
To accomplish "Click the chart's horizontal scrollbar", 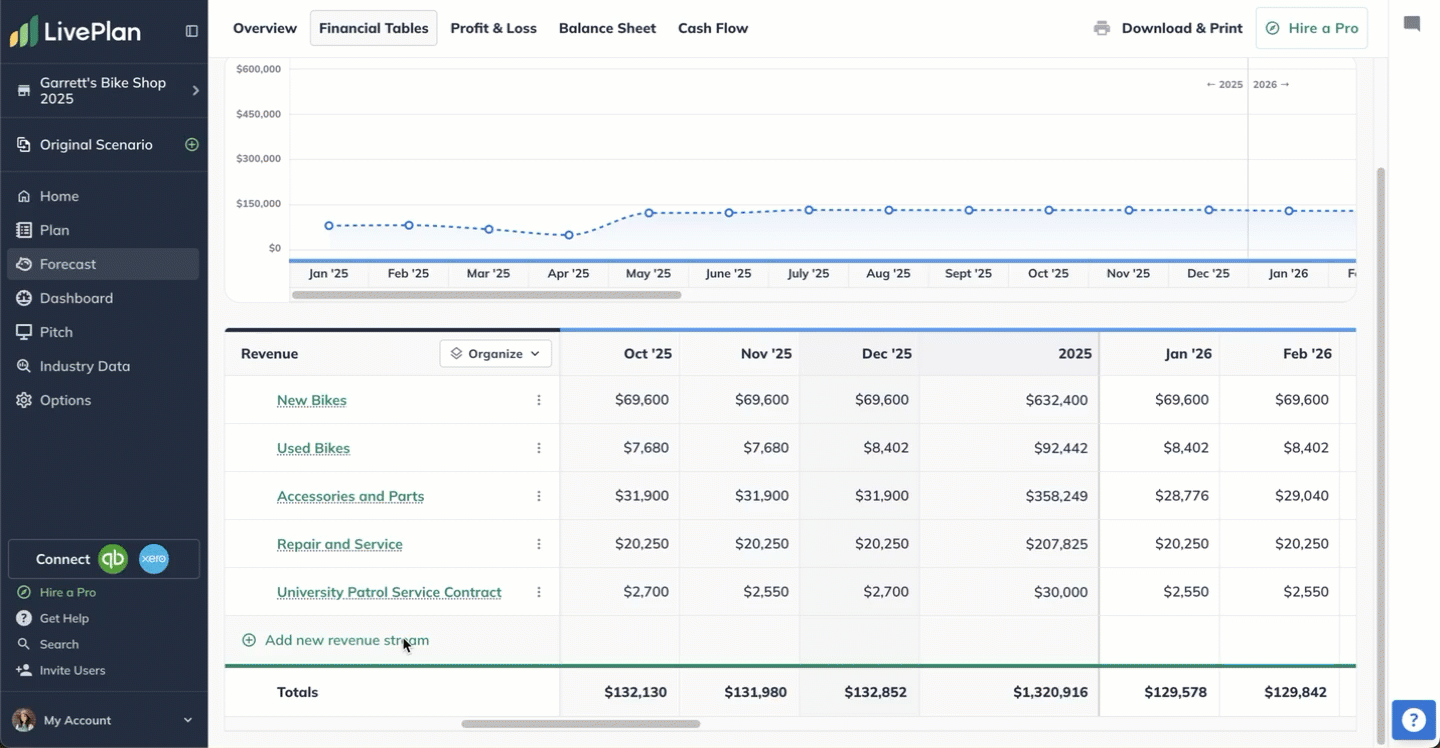I will pyautogui.click(x=486, y=295).
